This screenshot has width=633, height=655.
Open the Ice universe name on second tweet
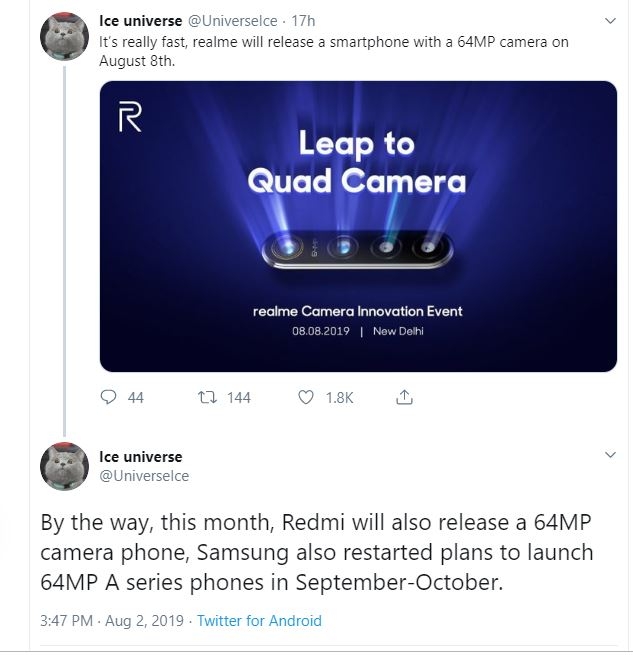coord(140,457)
